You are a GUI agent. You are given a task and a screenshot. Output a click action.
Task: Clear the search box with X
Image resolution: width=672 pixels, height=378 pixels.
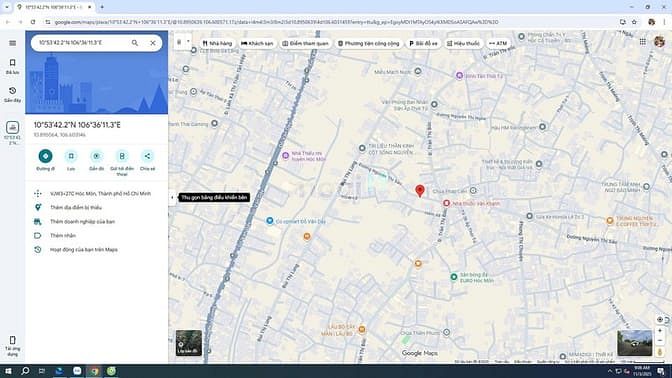click(153, 43)
